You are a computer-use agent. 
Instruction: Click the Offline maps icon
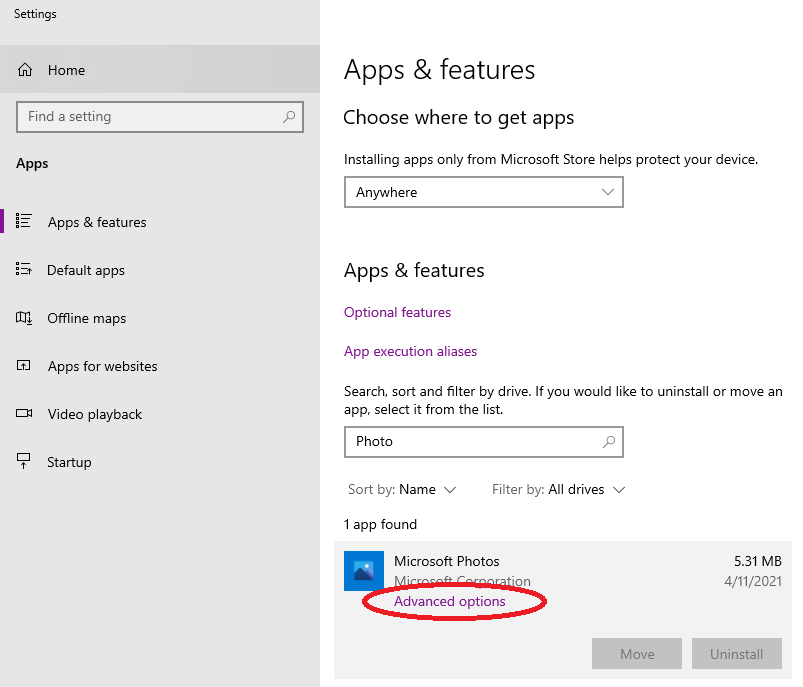(24, 318)
